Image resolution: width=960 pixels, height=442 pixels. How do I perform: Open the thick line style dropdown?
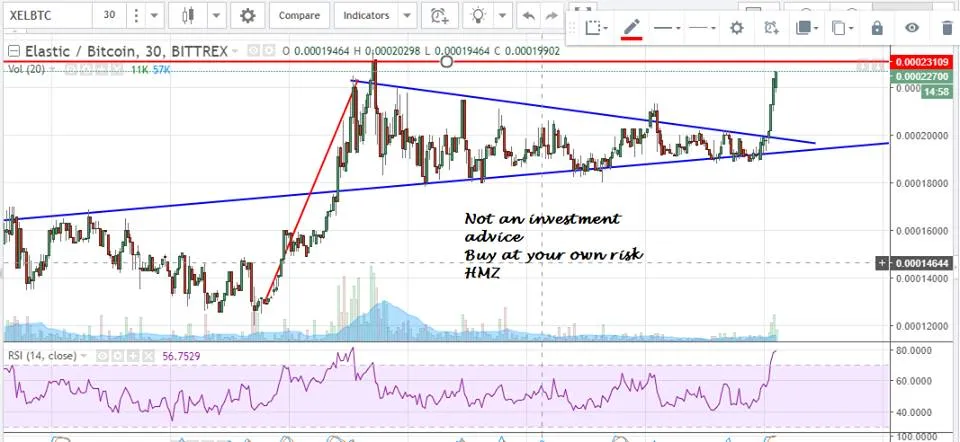pyautogui.click(x=667, y=28)
